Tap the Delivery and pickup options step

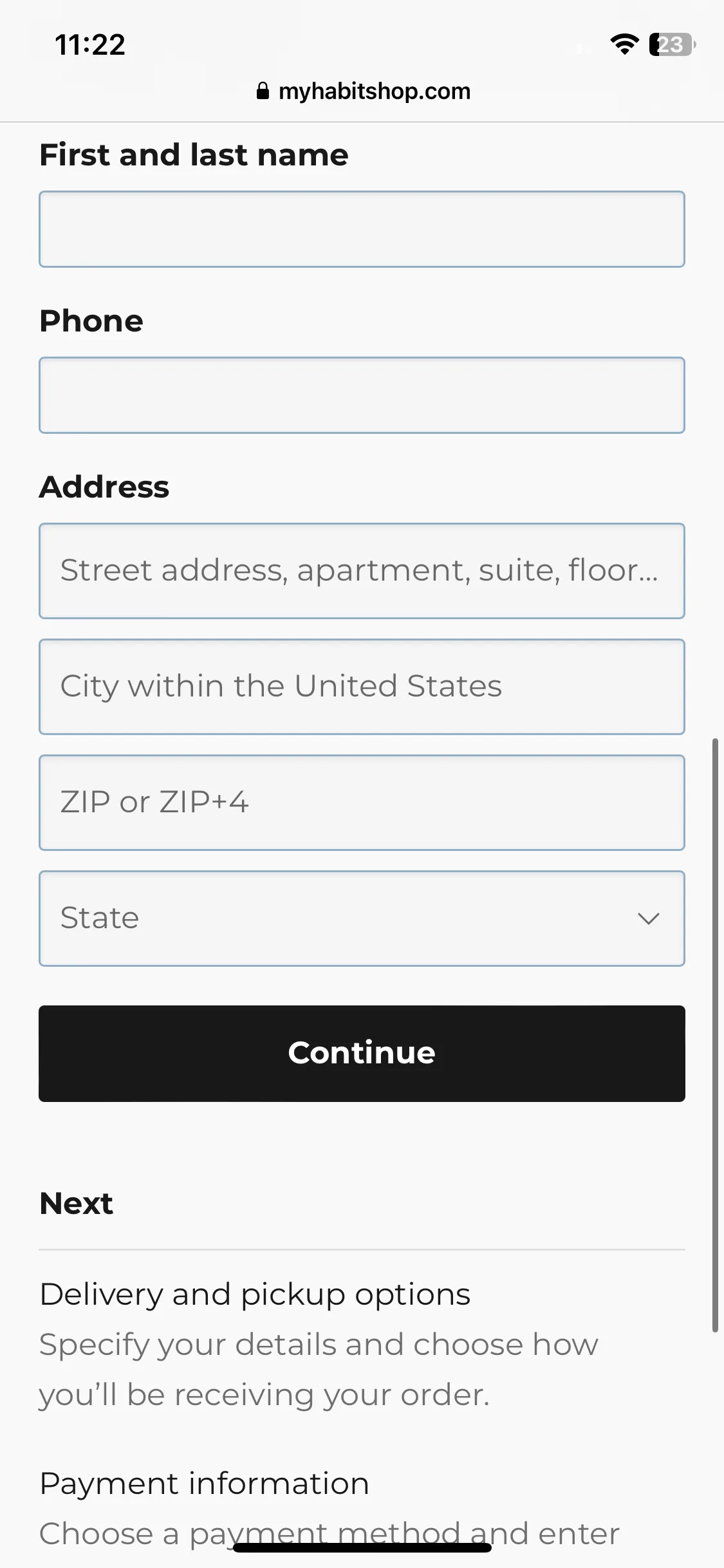pyautogui.click(x=255, y=1294)
